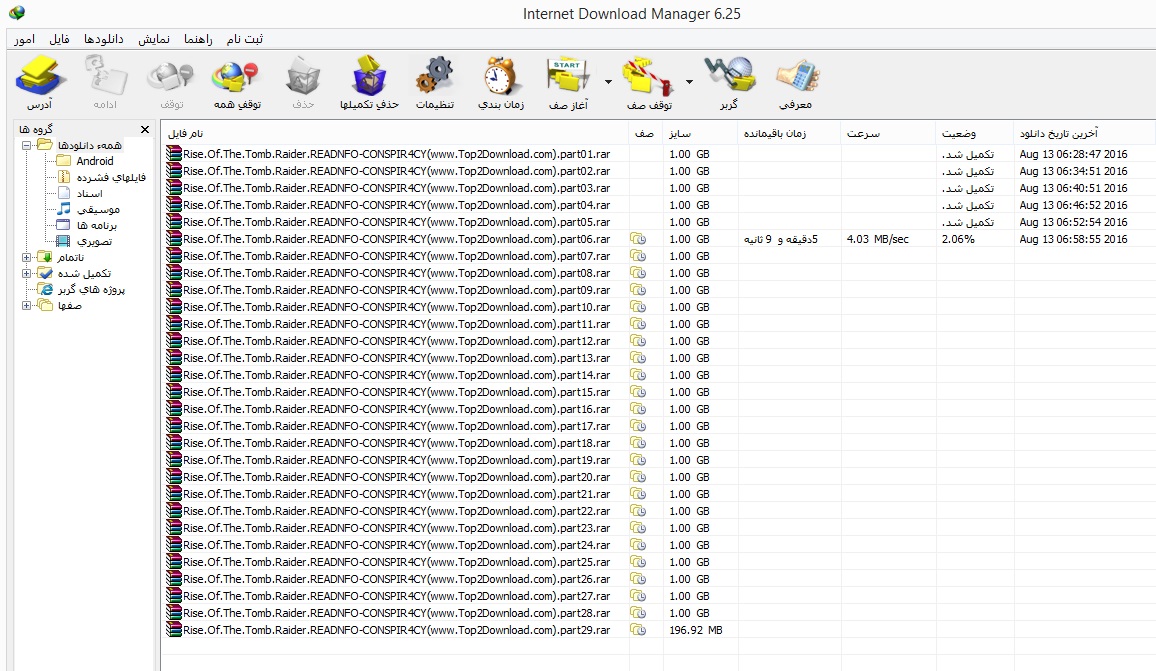
Task: Click the RAR archive icon beside part15.rar
Action: (174, 392)
